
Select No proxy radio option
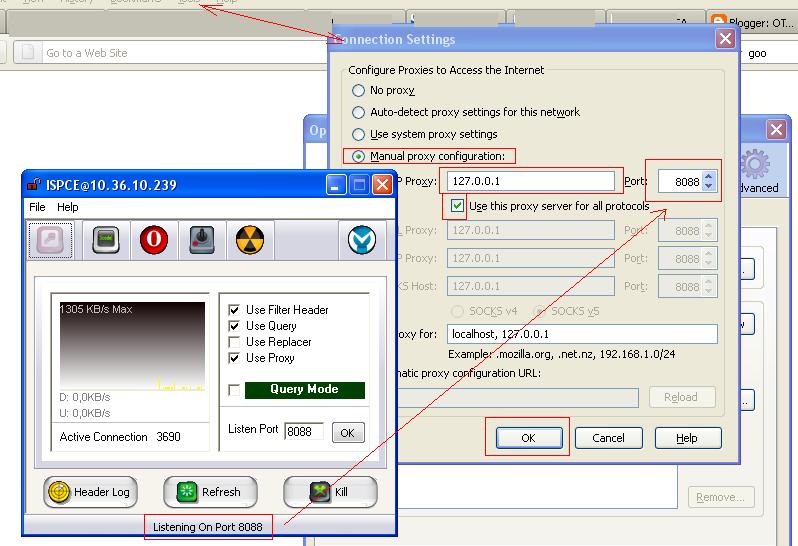pos(358,91)
